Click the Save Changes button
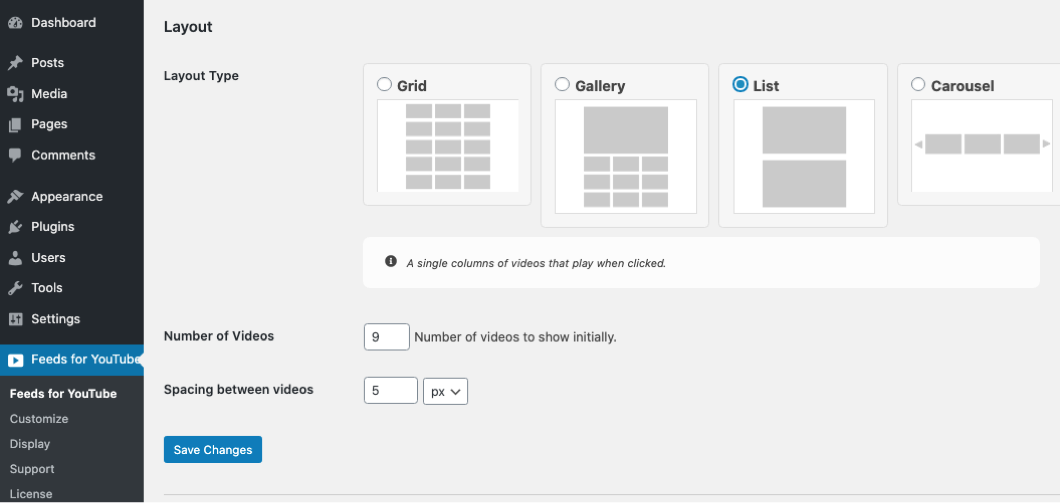 coord(213,450)
